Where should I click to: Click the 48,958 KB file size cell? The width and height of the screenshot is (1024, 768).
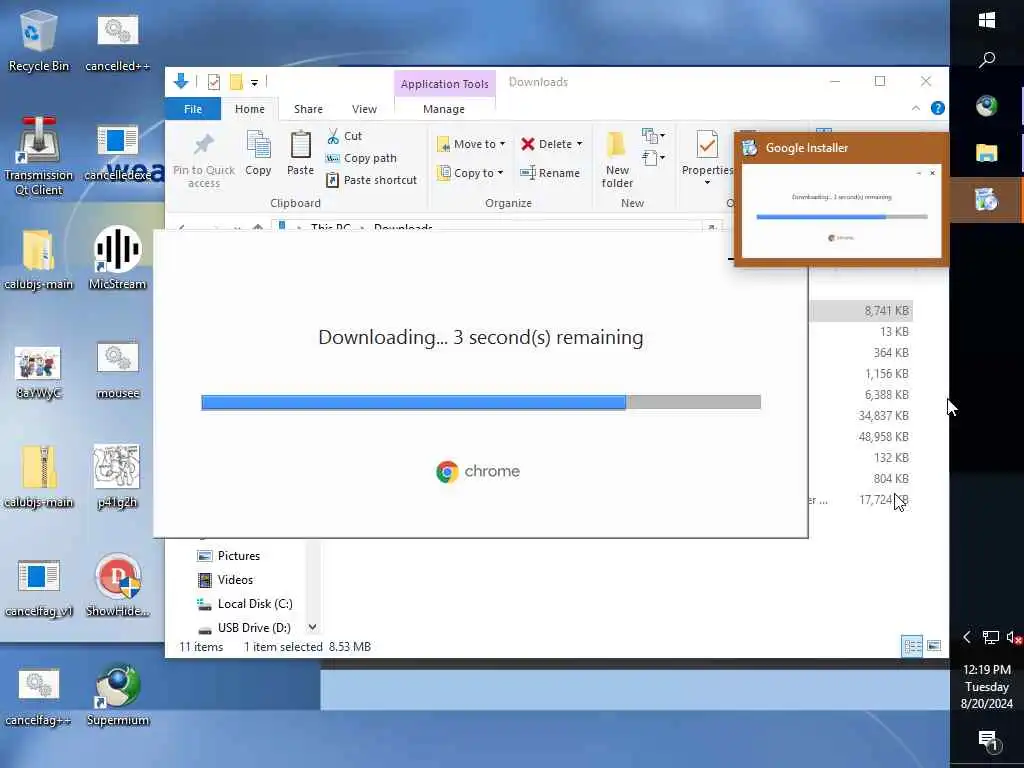884,436
